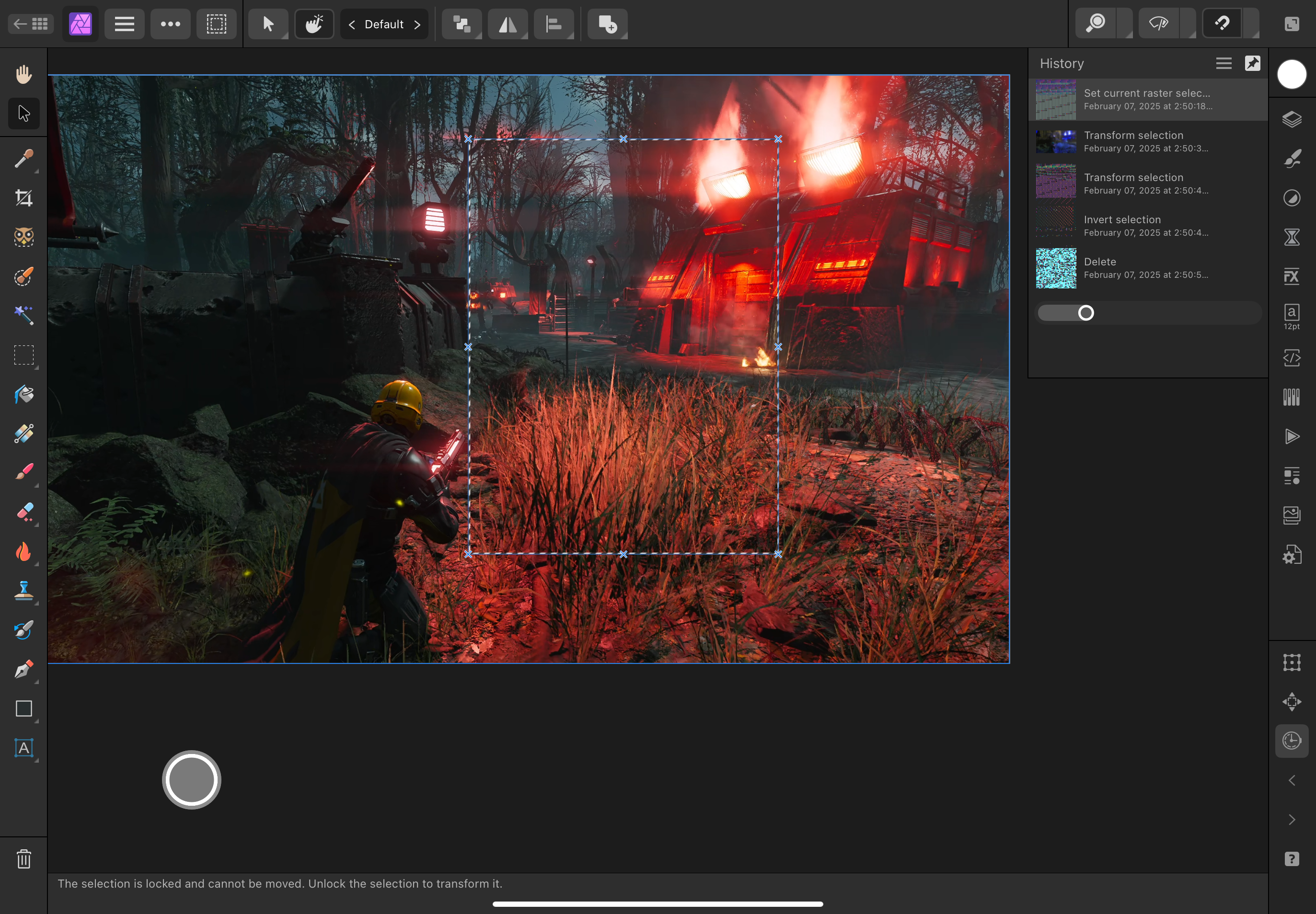Select the Smudge brush tool
1316x914 pixels.
23,630
